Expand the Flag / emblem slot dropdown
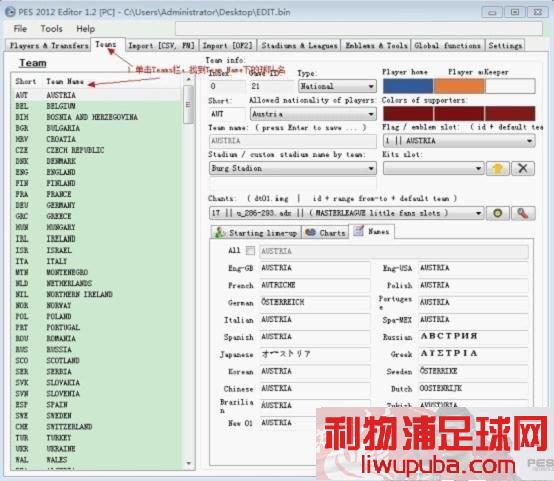 tap(459, 141)
